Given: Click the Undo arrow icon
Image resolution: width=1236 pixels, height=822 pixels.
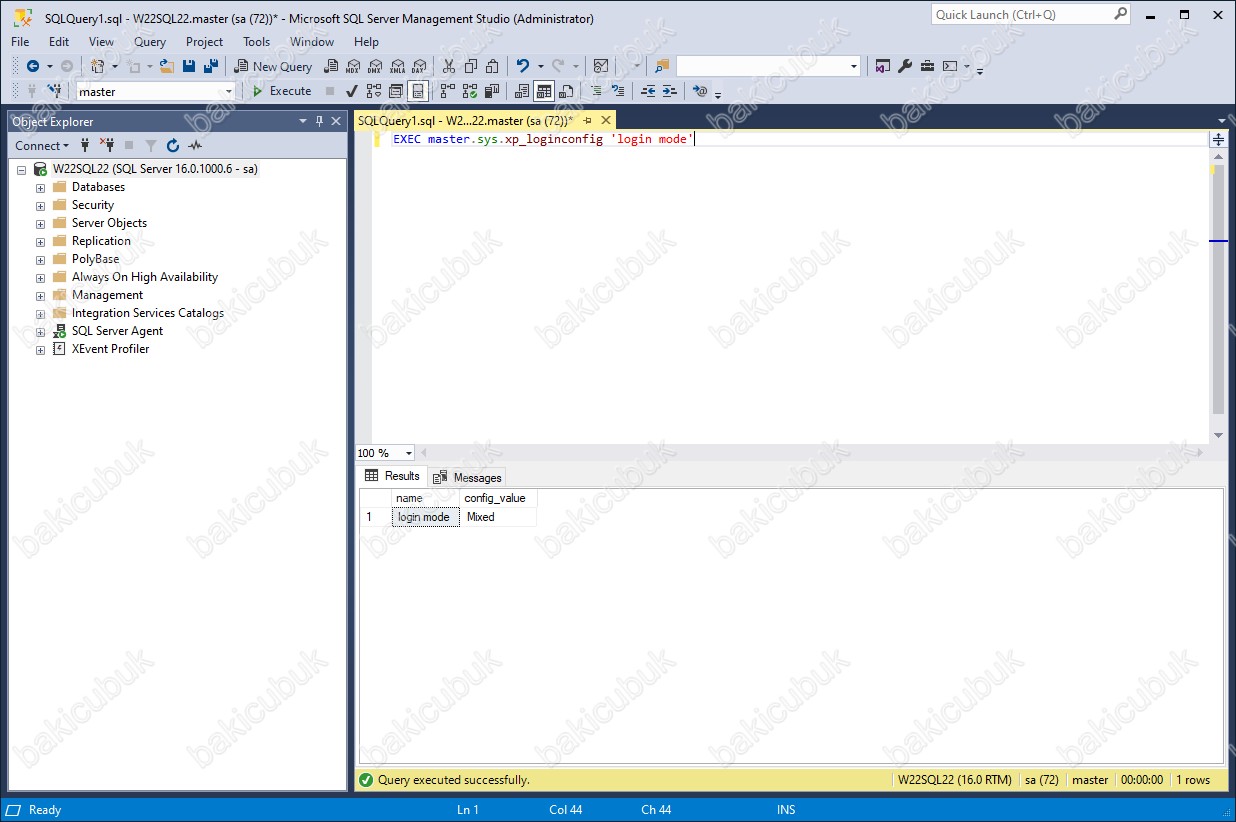Looking at the screenshot, I should [x=522, y=66].
